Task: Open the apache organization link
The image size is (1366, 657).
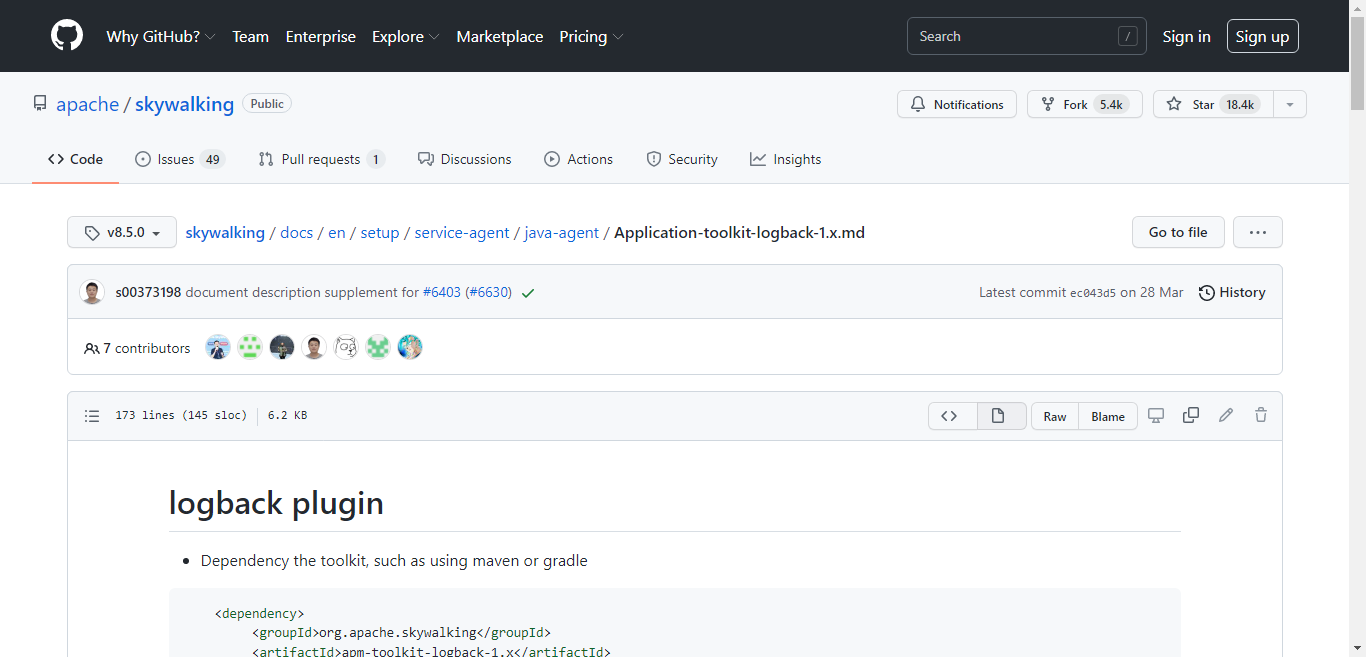Action: click(87, 104)
